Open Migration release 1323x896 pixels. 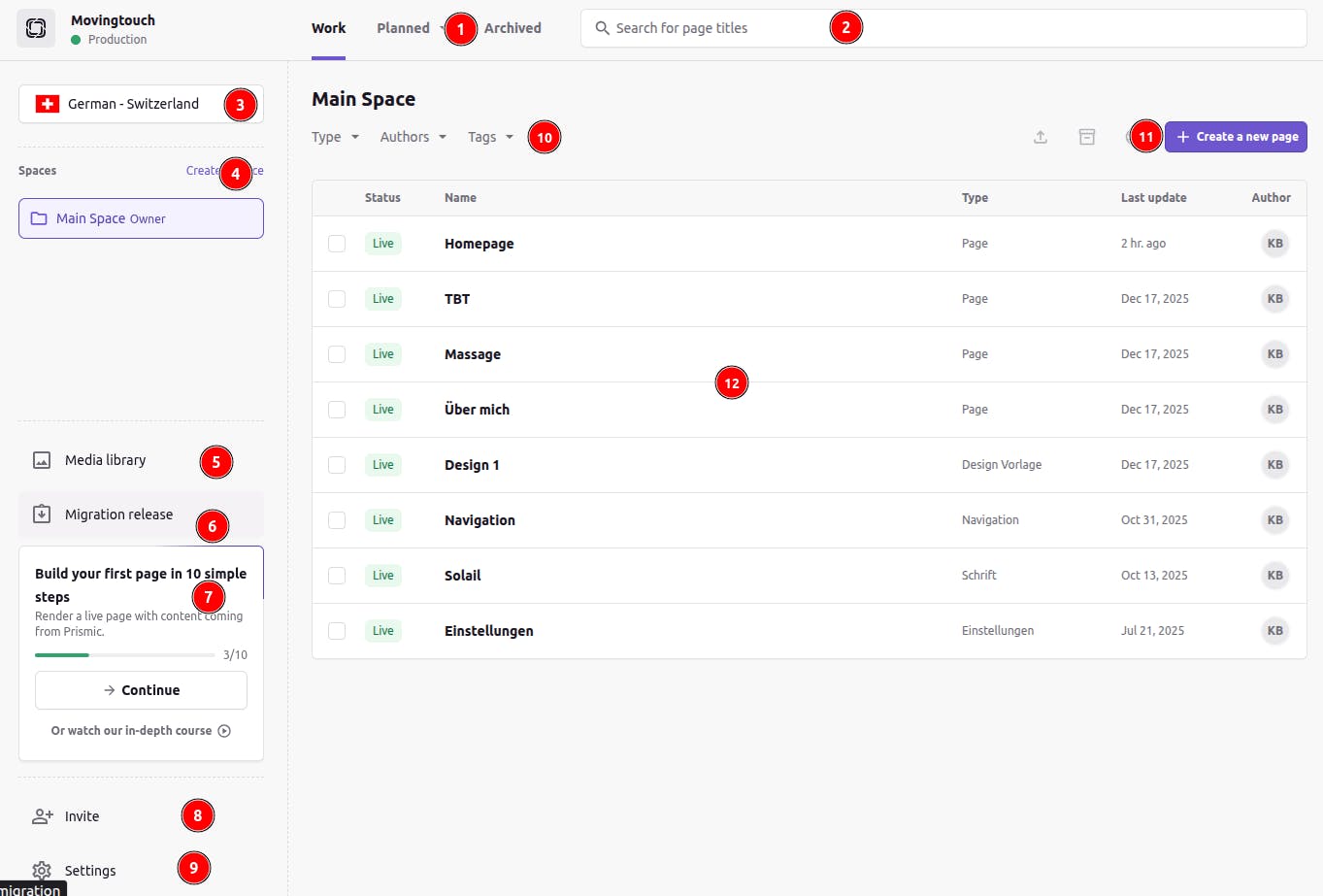click(141, 514)
